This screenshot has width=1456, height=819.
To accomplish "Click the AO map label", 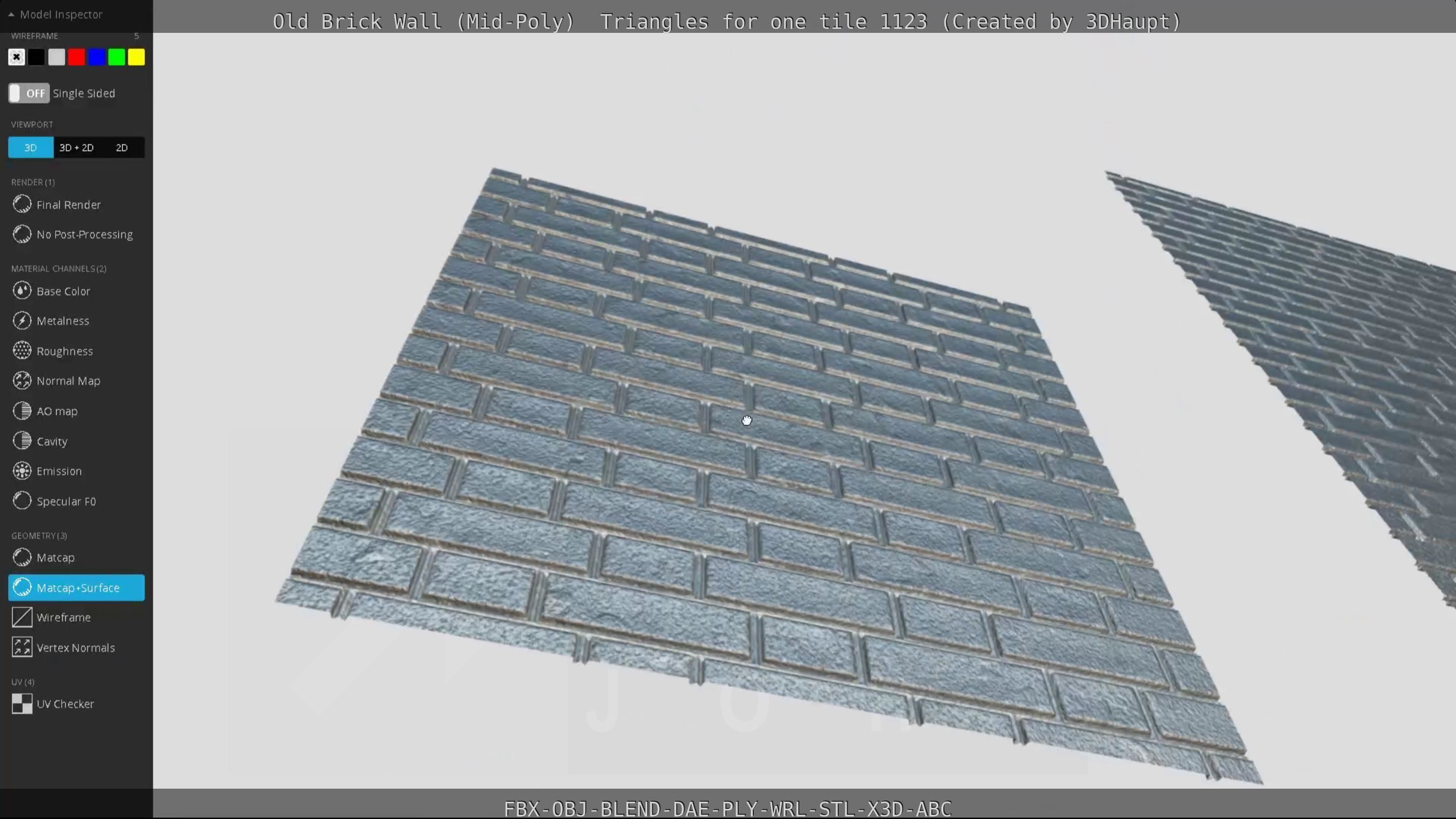I will coord(57,411).
